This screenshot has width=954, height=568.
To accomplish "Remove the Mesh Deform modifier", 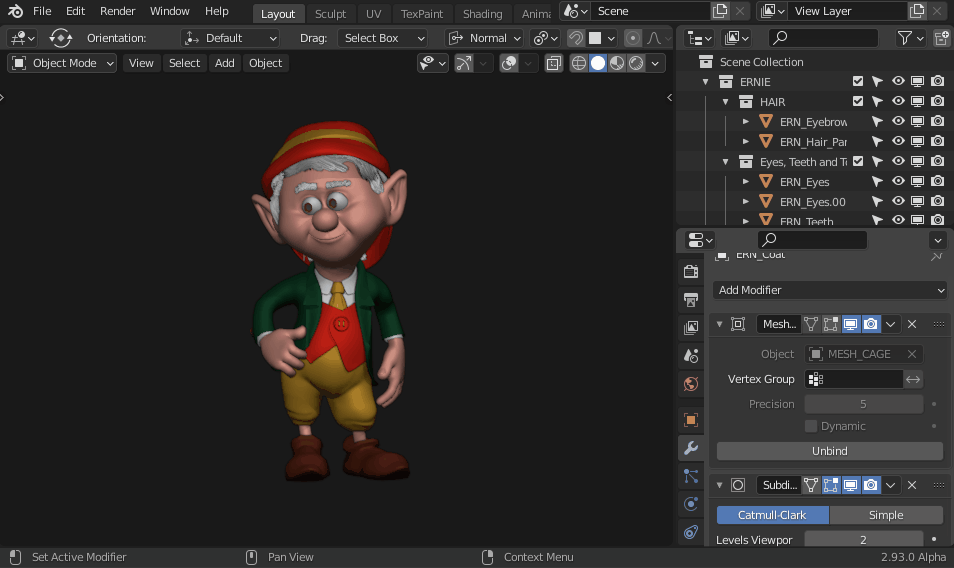I will [911, 324].
